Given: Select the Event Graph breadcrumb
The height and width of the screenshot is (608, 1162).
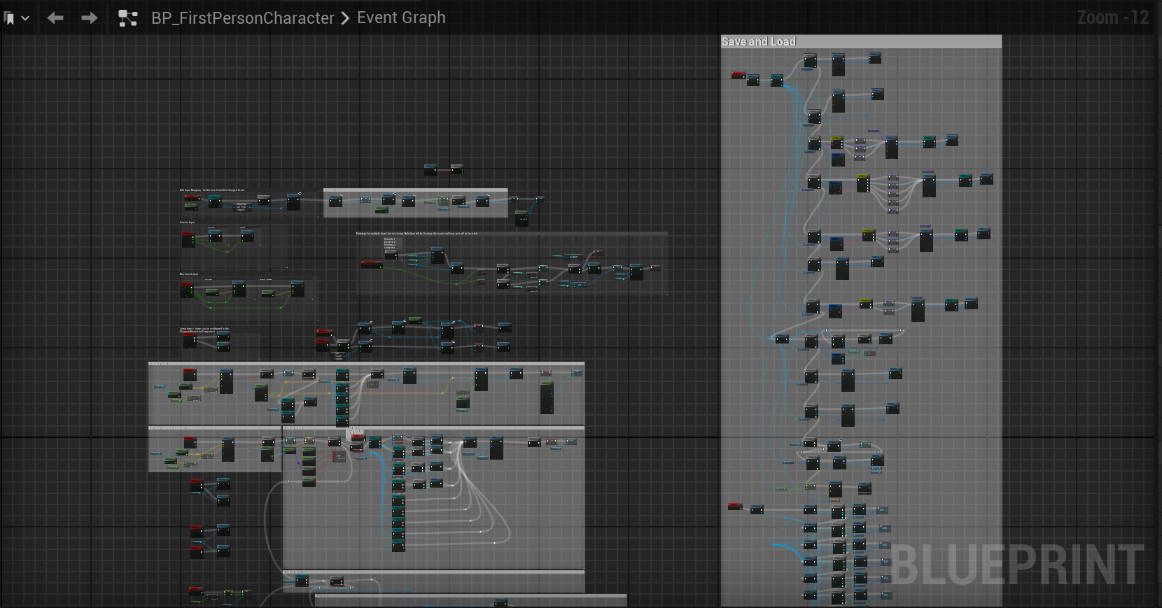Looking at the screenshot, I should [x=401, y=18].
